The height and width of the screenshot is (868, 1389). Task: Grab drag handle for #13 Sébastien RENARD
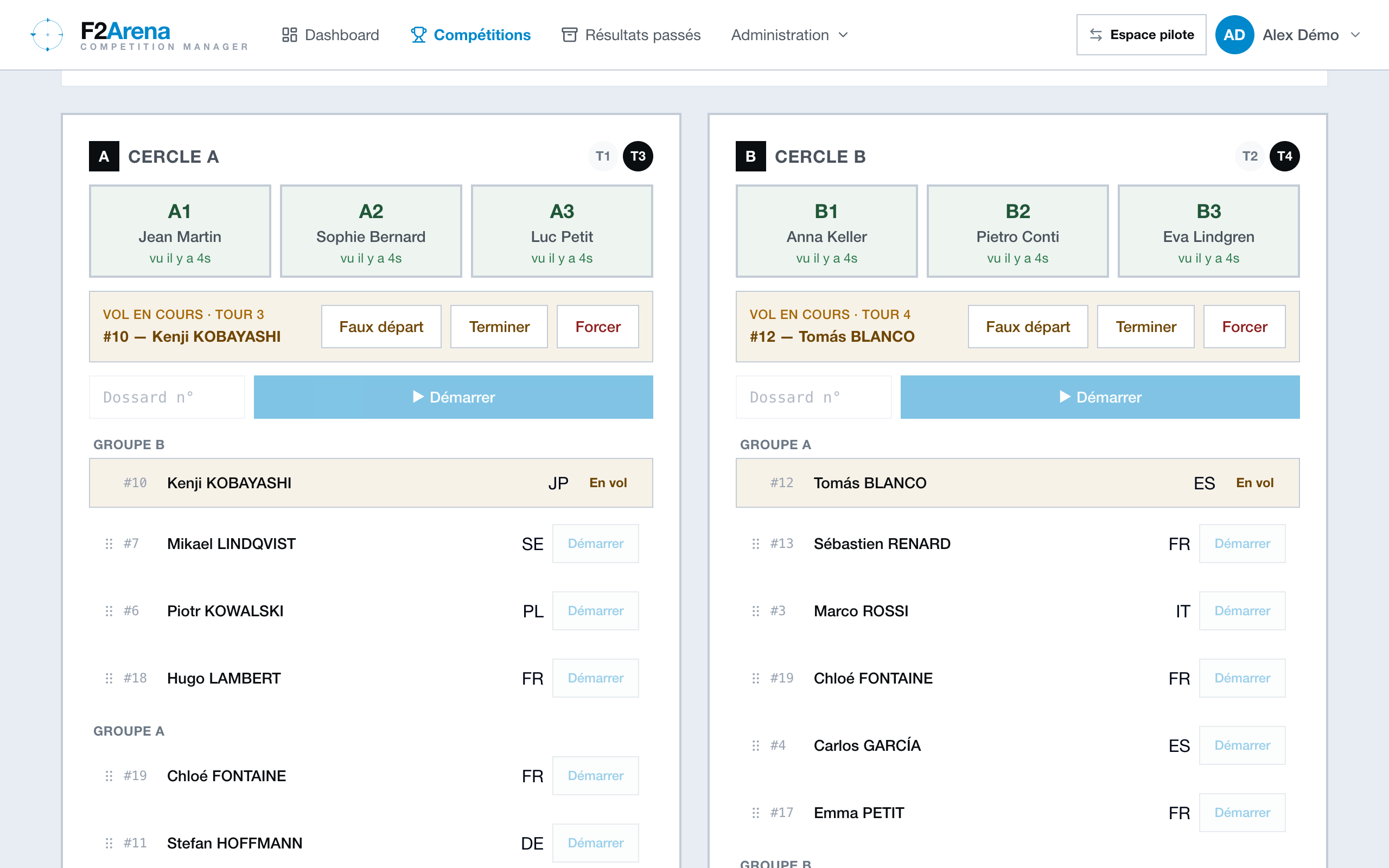click(x=756, y=544)
